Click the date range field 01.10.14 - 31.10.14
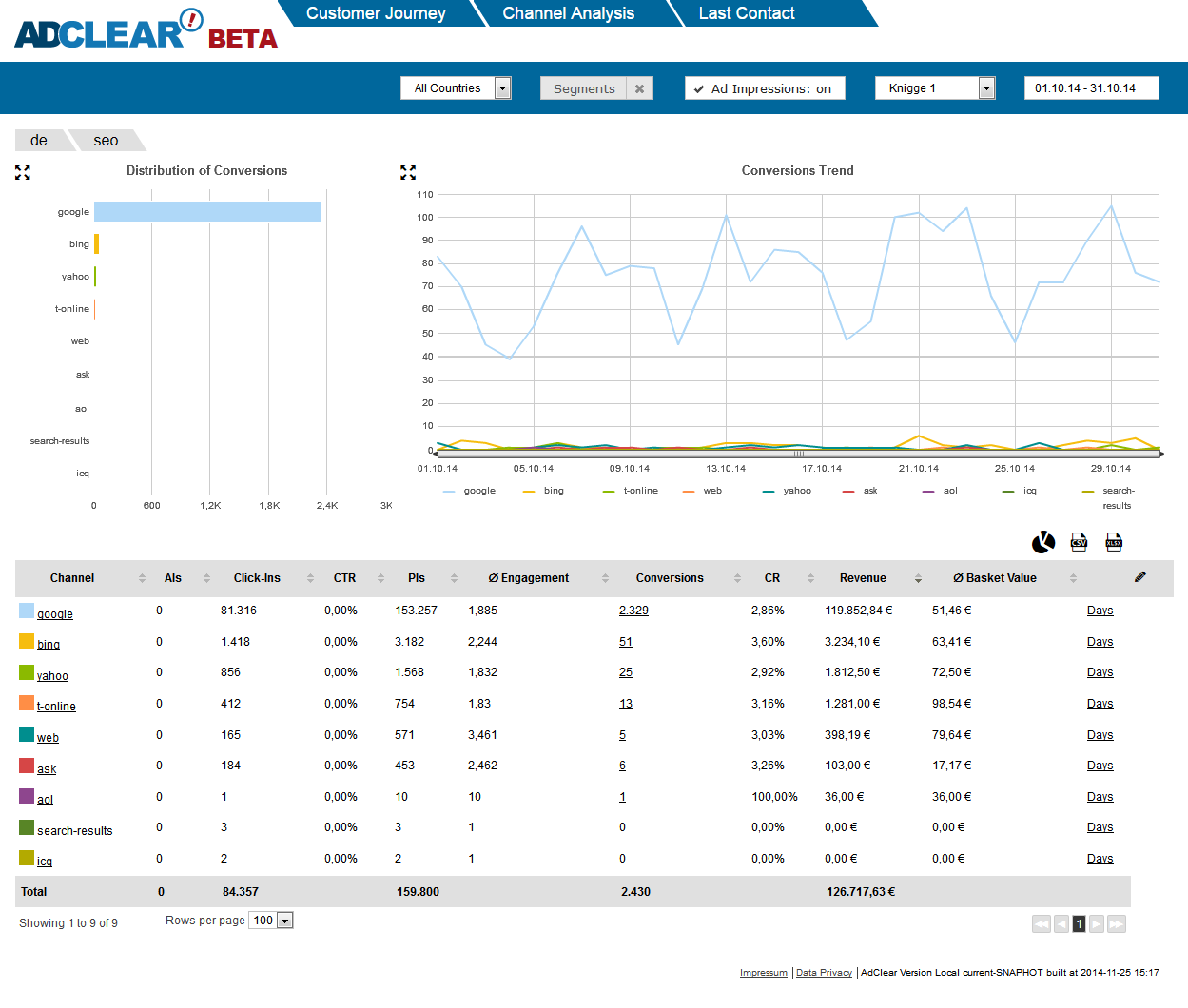This screenshot has width=1188, height=1008. tap(1091, 88)
